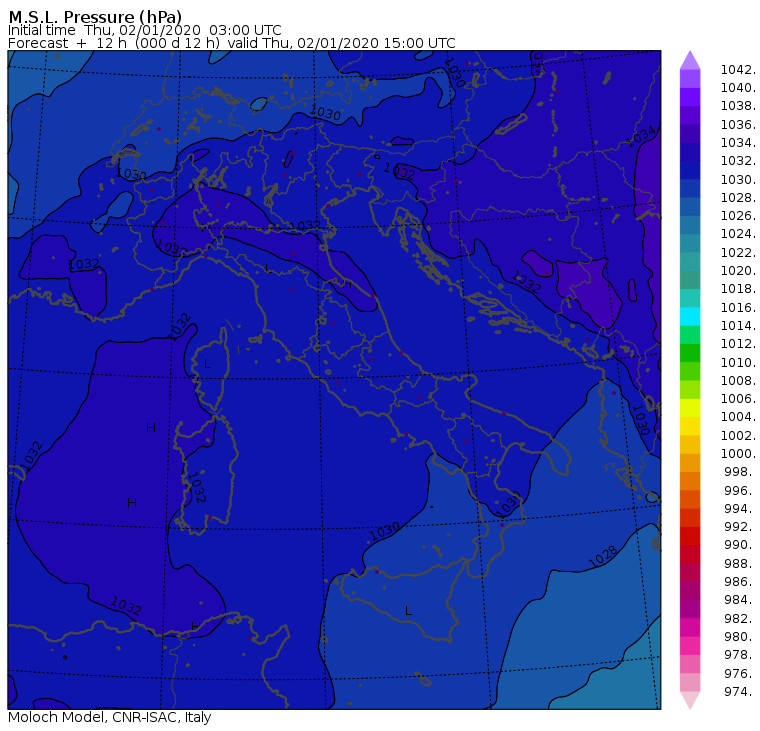Click the 978. legend label

(740, 655)
